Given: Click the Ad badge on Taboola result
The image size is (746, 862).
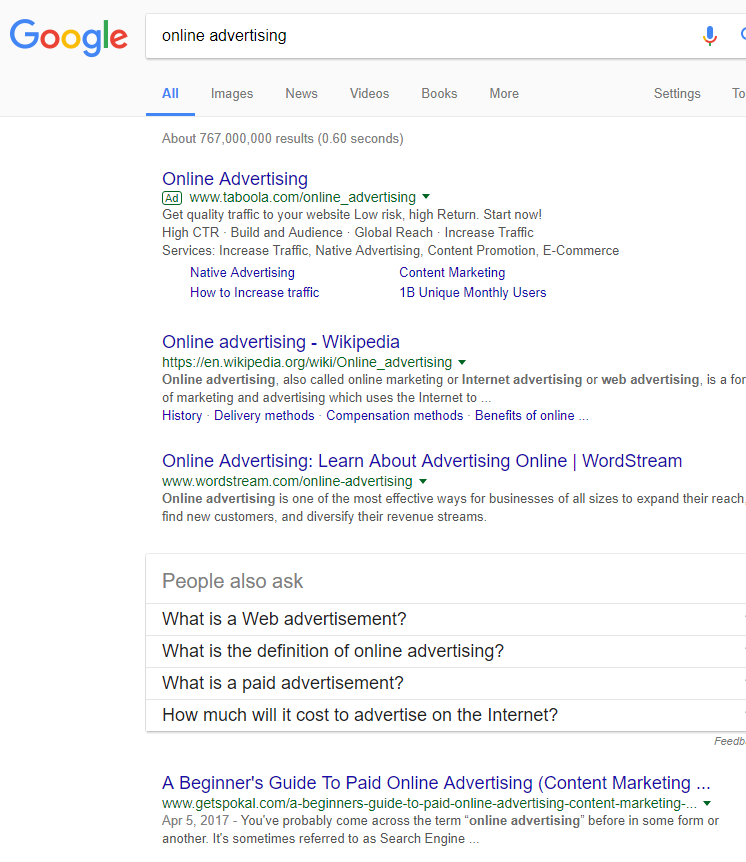Looking at the screenshot, I should (x=172, y=198).
